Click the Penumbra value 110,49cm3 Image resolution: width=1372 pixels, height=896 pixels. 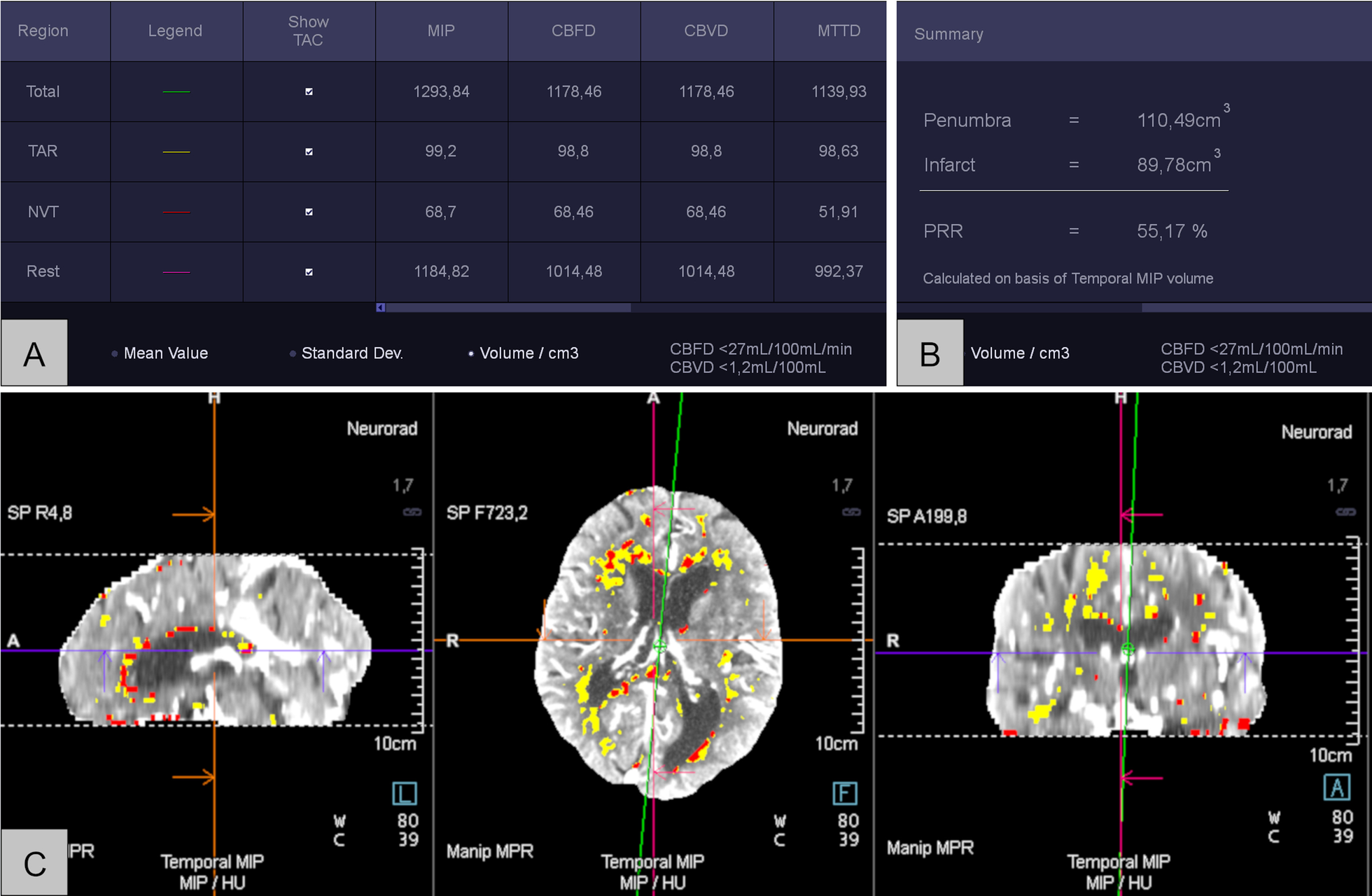pos(1183,118)
